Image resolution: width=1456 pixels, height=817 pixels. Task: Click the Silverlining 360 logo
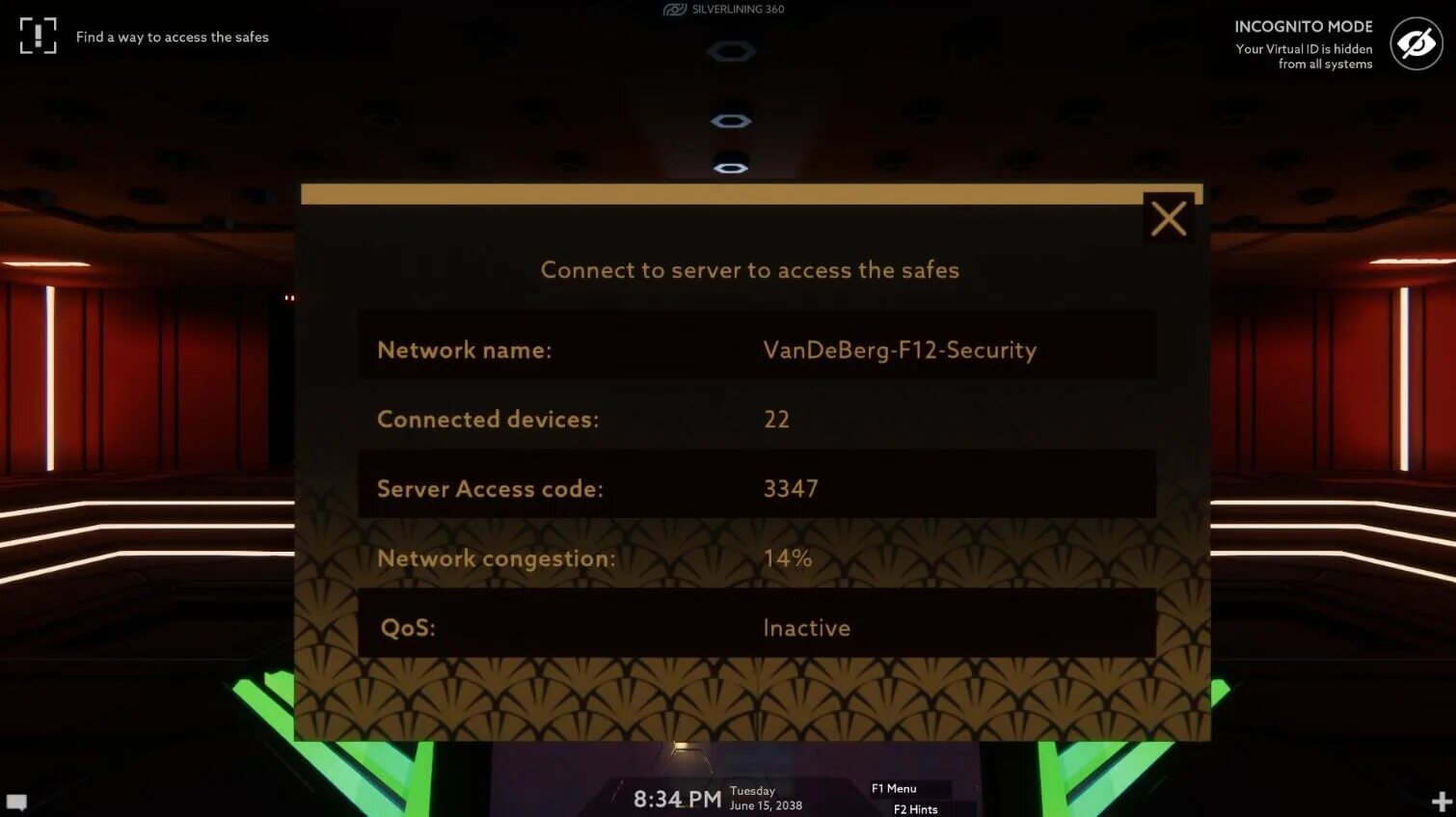point(723,10)
